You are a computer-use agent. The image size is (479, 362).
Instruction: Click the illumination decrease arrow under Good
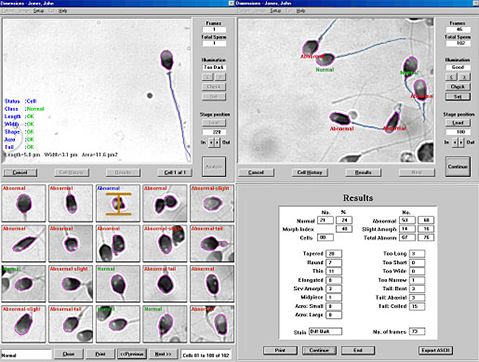click(x=452, y=77)
